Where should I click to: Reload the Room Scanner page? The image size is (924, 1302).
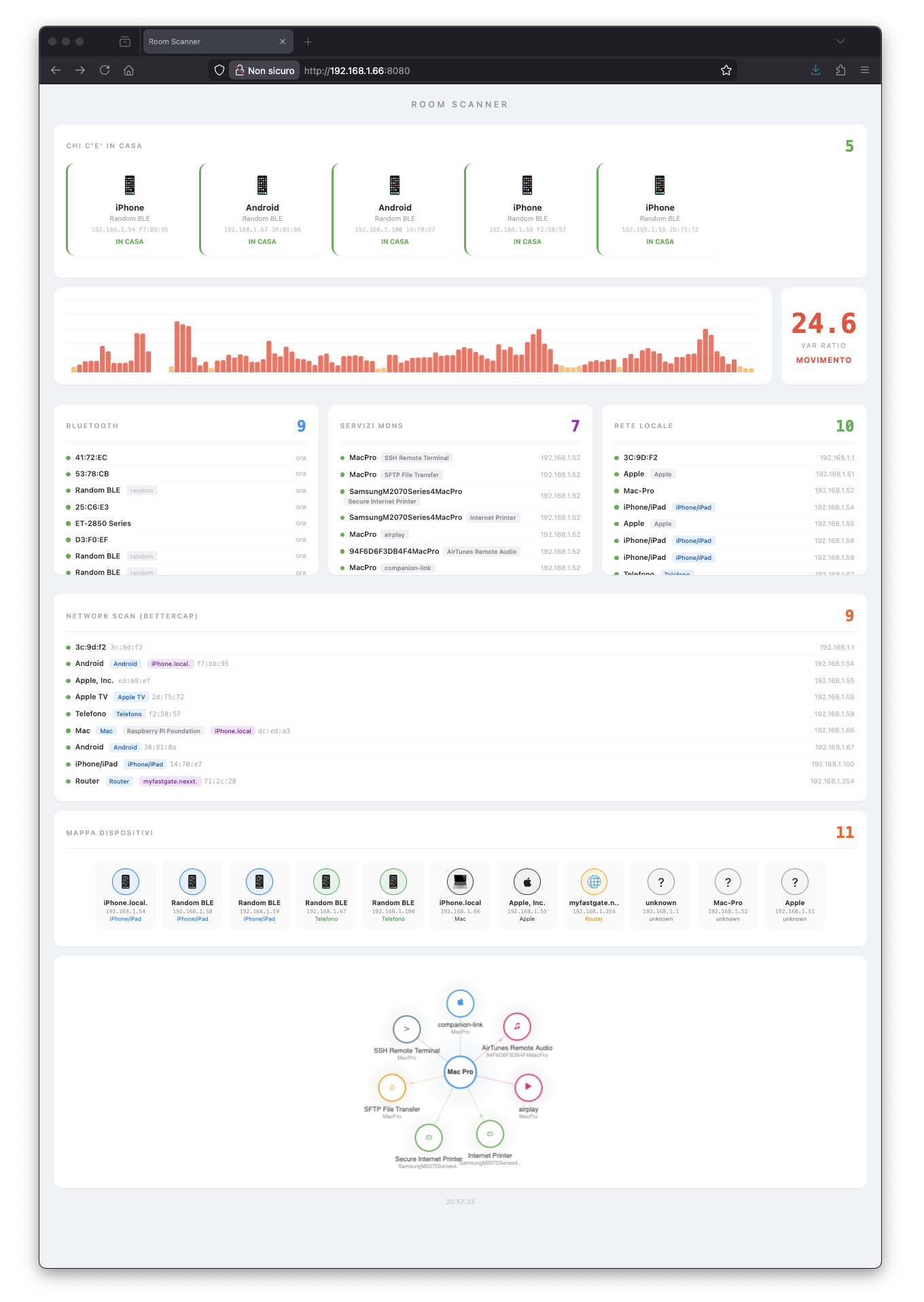105,70
